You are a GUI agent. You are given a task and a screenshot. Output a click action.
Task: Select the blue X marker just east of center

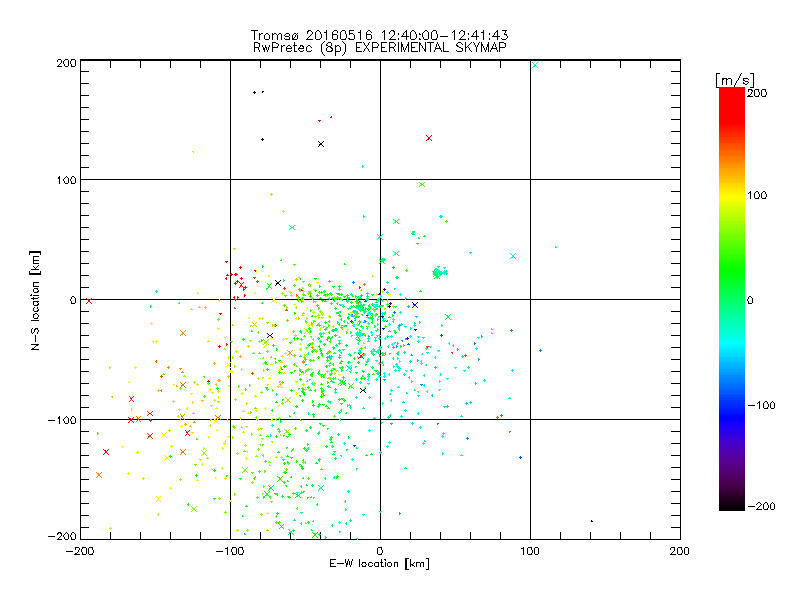(415, 305)
